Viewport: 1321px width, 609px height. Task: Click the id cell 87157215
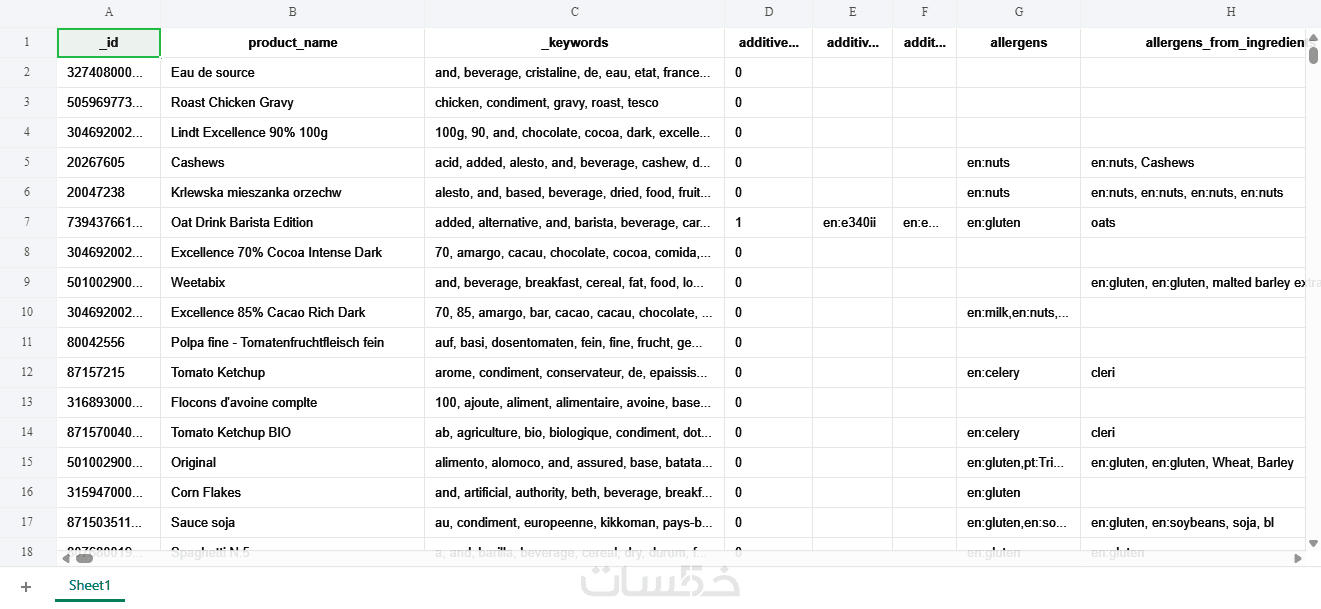click(x=109, y=372)
